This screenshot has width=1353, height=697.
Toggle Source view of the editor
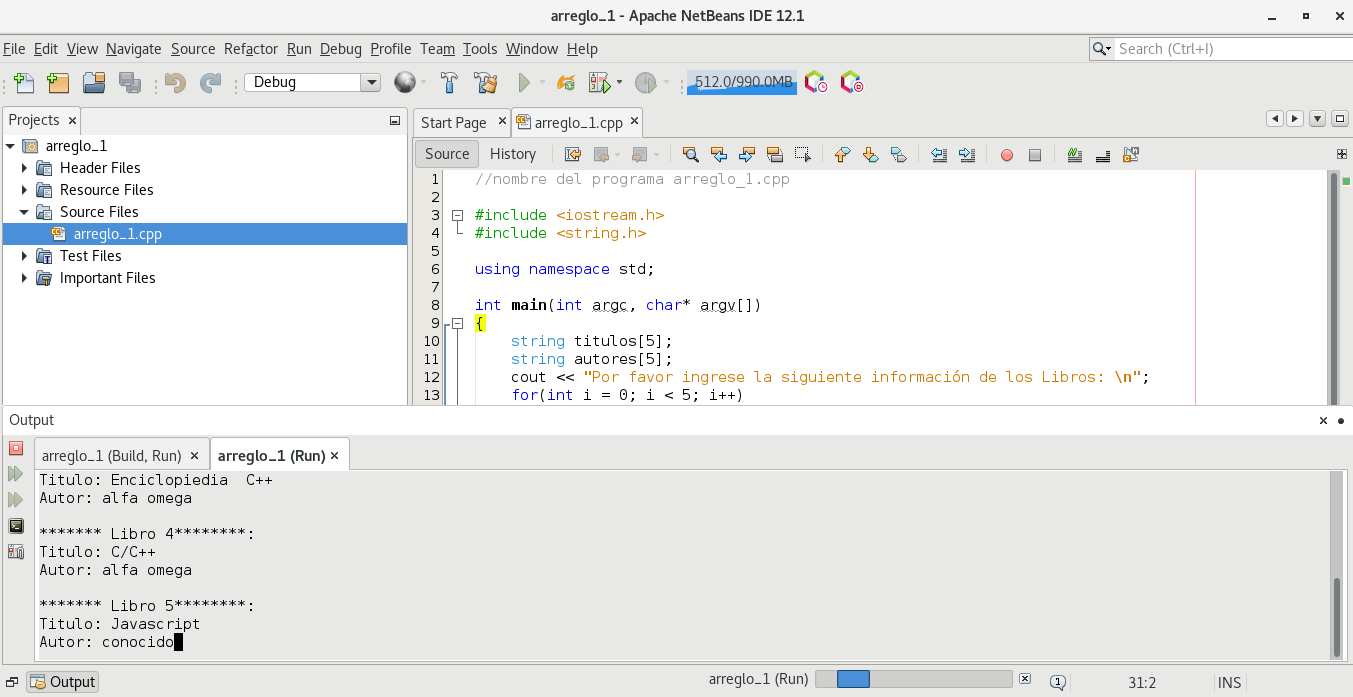447,154
